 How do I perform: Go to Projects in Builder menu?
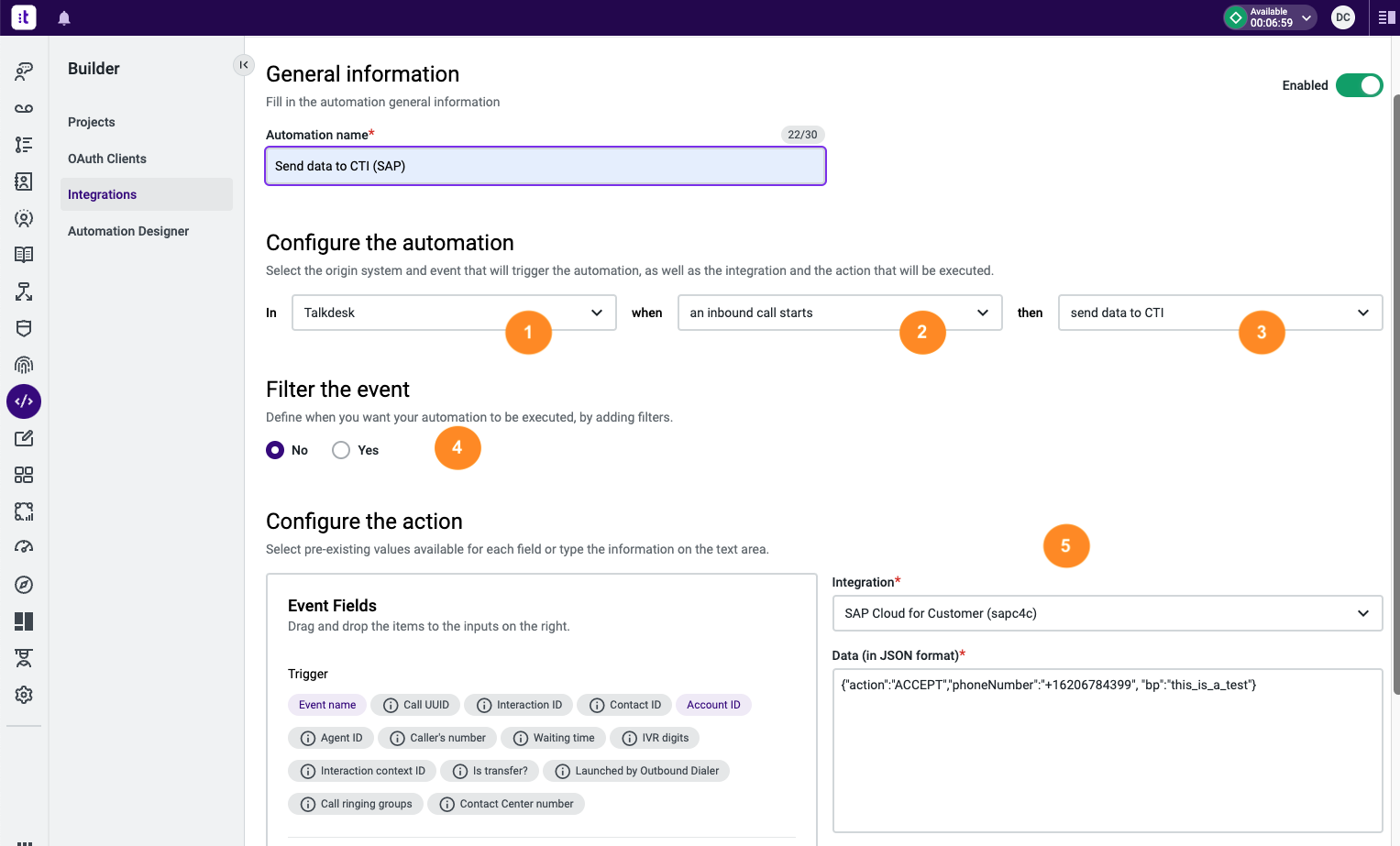[92, 122]
